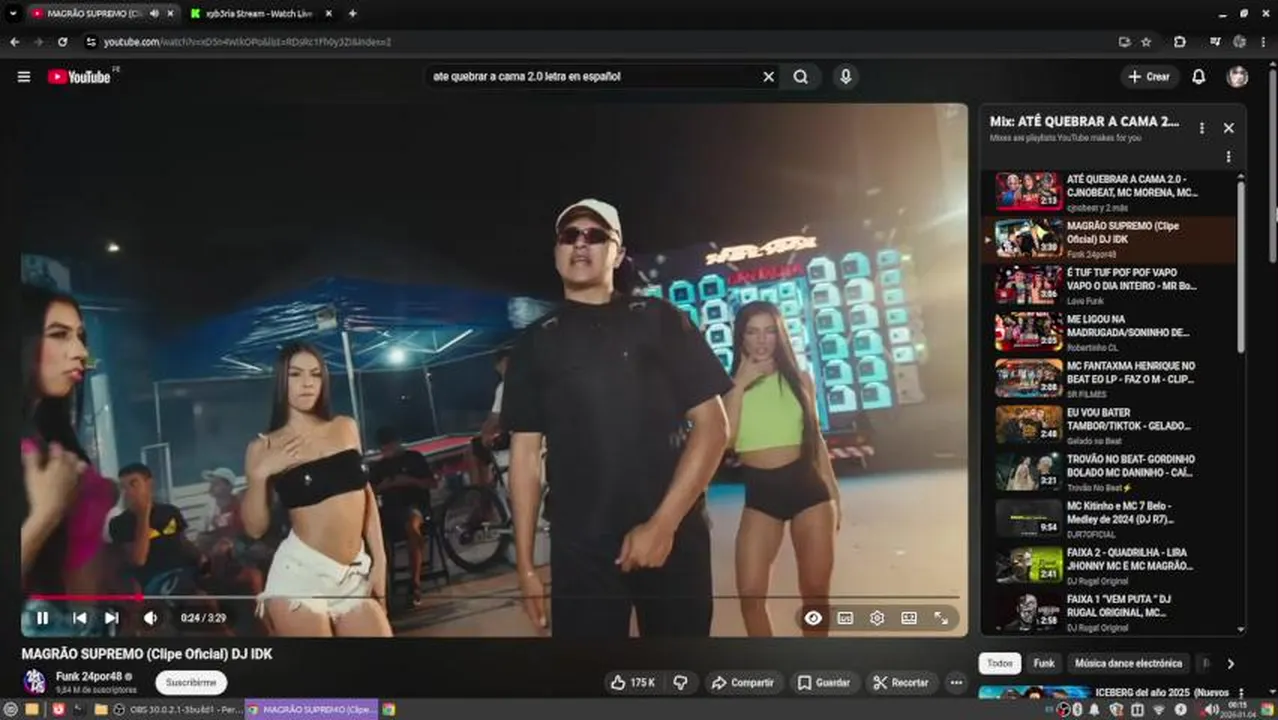This screenshot has width=1278, height=720.
Task: Enter fullscreen mode
Action: pos(941,618)
